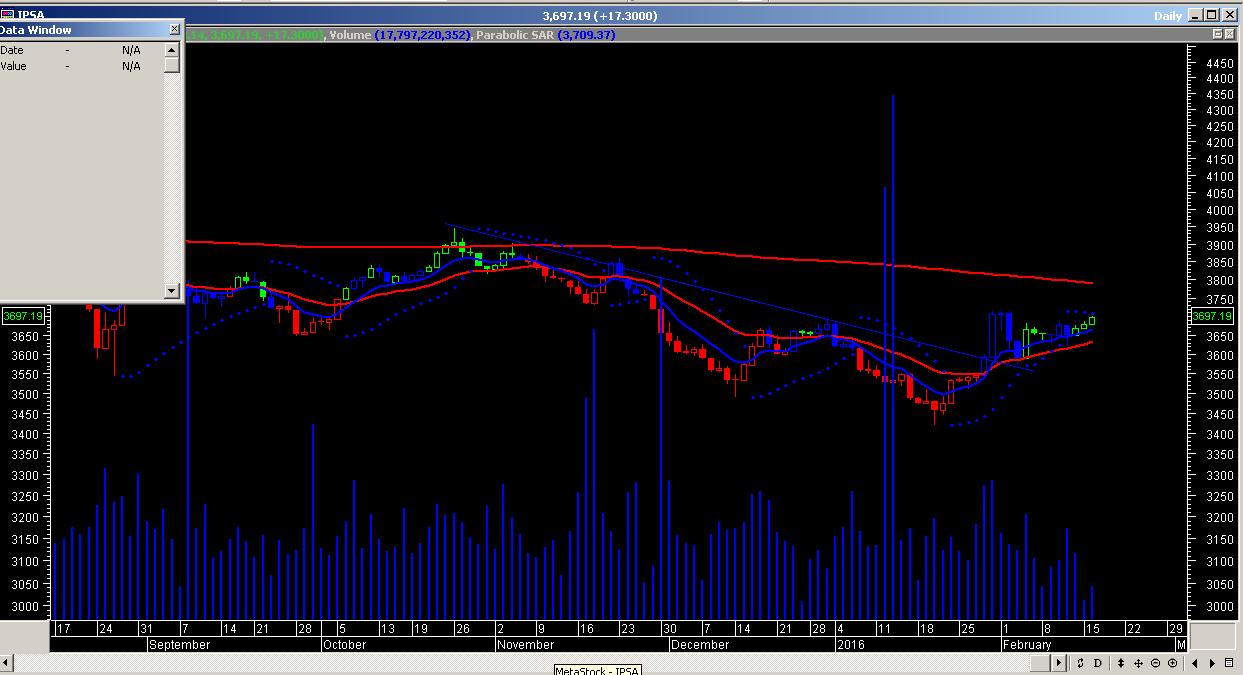Select the four-way pan arrows icon
The width and height of the screenshot is (1243, 675).
coord(1139,663)
